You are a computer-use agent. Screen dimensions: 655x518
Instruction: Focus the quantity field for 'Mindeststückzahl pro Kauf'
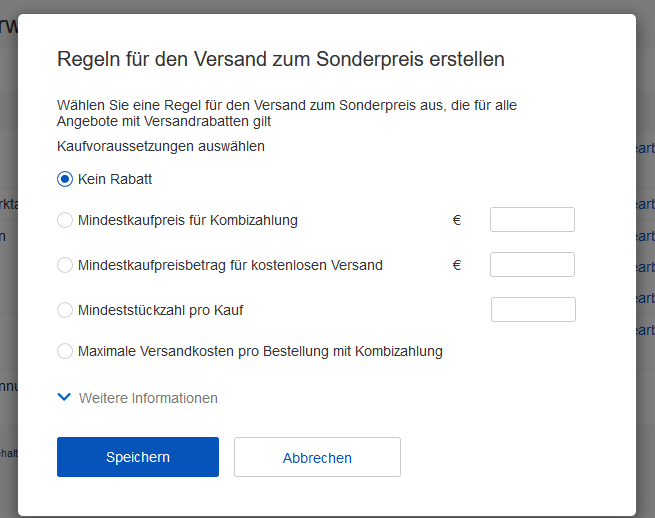533,310
